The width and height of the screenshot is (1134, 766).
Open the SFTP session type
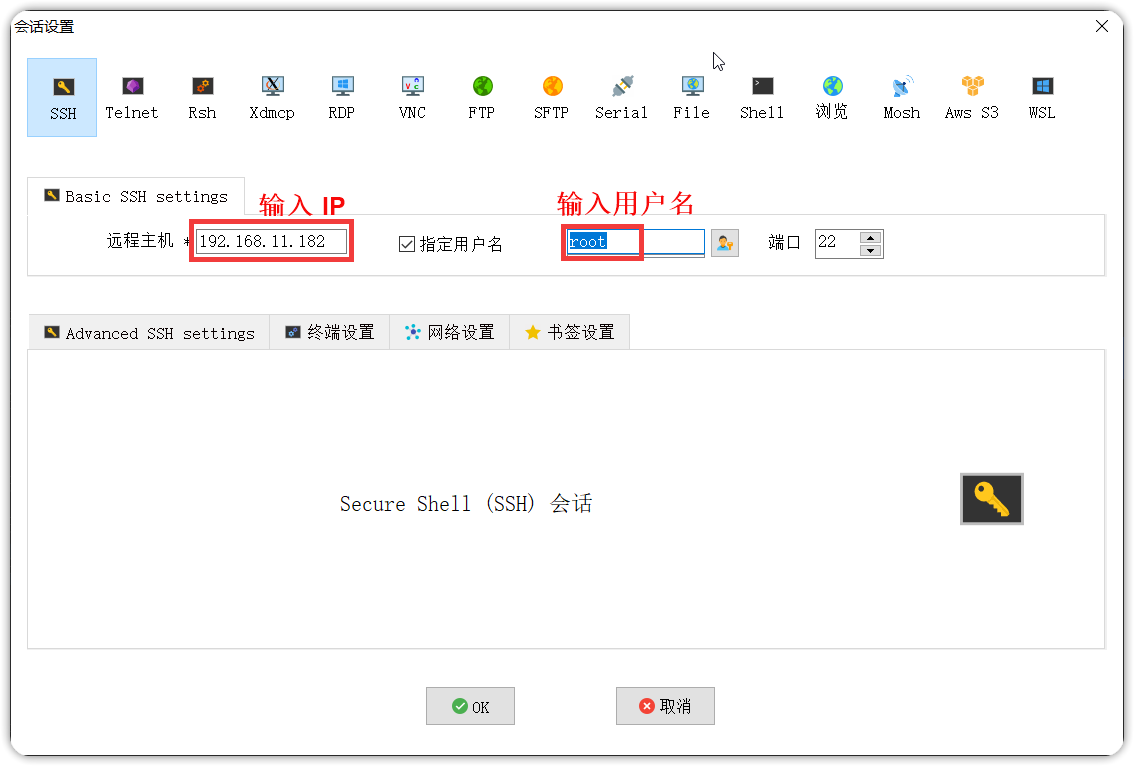pos(552,98)
